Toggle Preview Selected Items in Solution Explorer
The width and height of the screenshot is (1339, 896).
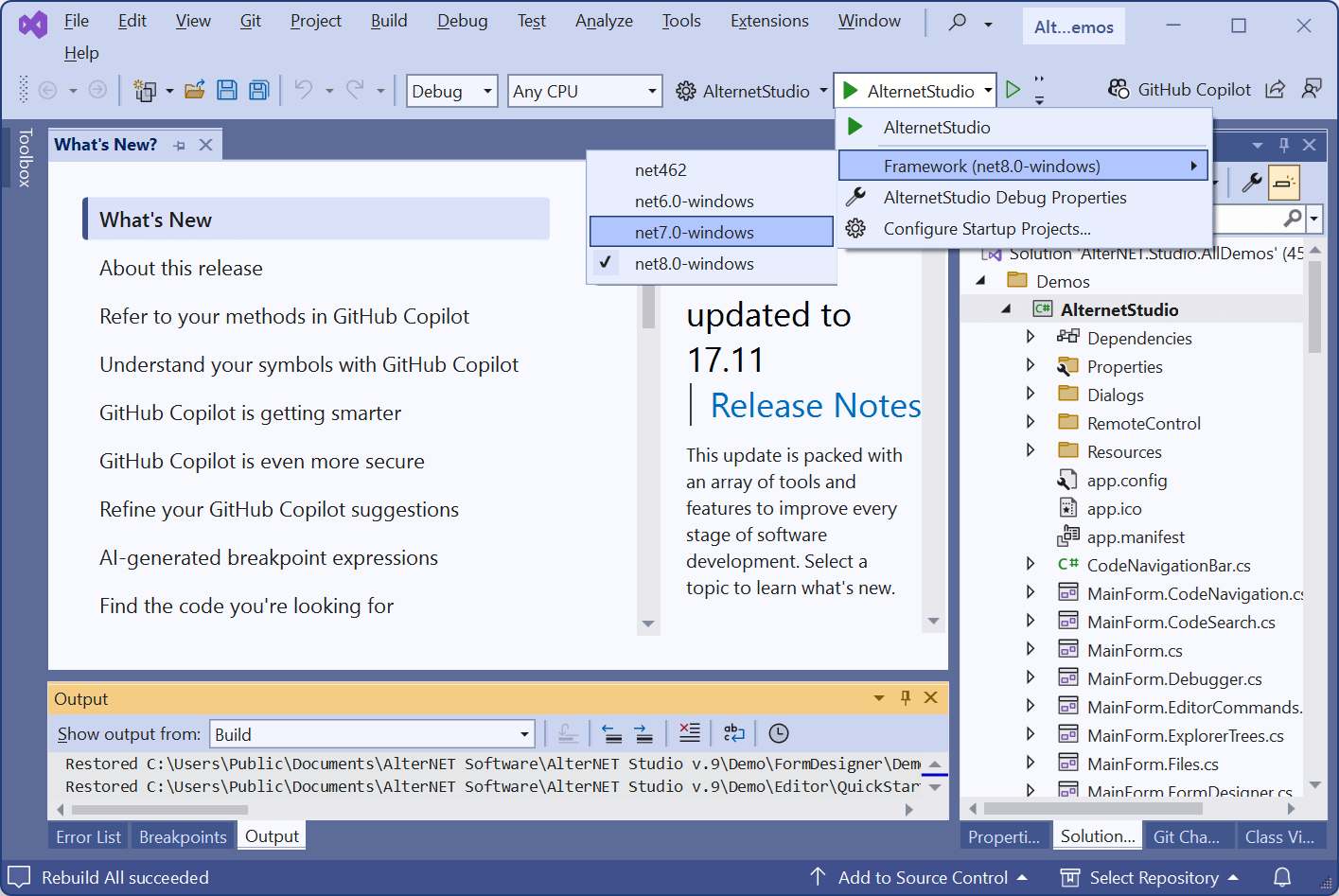tap(1284, 182)
